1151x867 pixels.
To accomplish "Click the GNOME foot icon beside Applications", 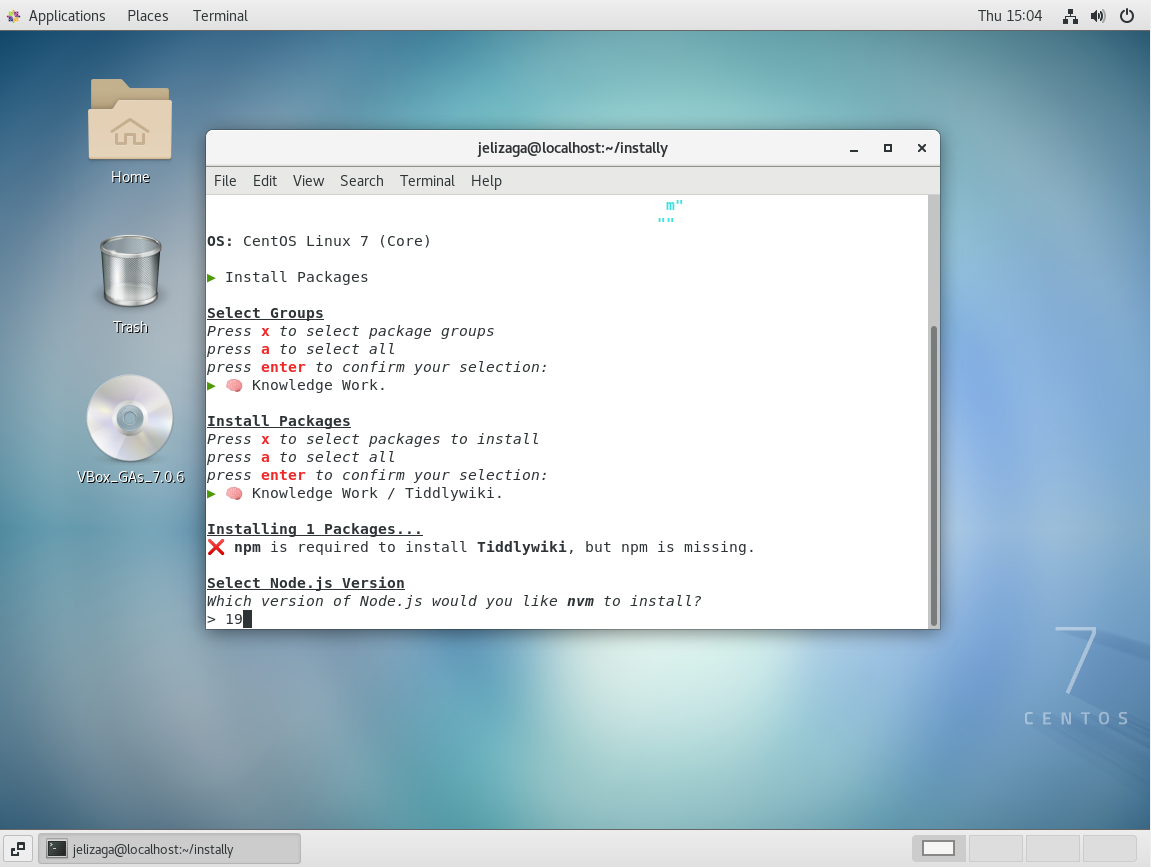I will tap(13, 16).
